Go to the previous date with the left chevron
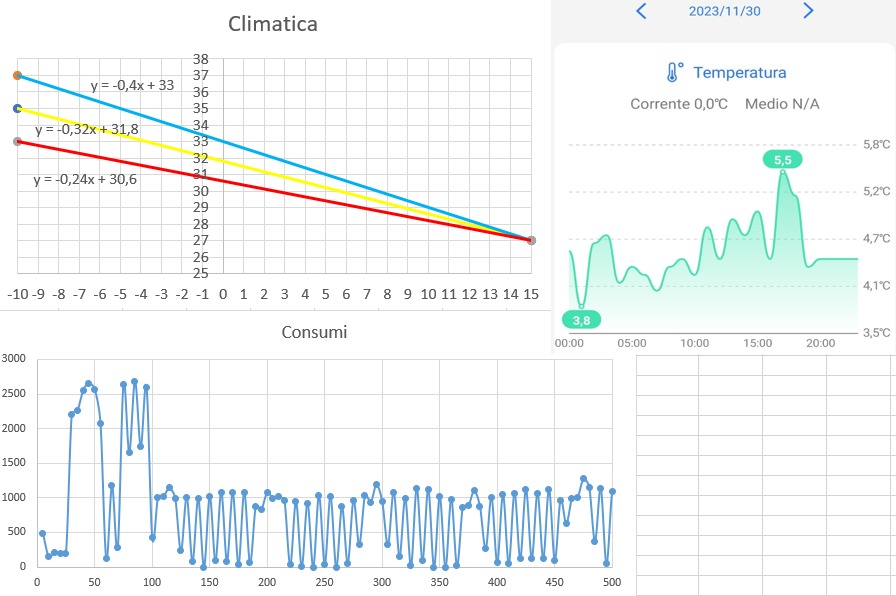This screenshot has width=896, height=596. tap(641, 11)
